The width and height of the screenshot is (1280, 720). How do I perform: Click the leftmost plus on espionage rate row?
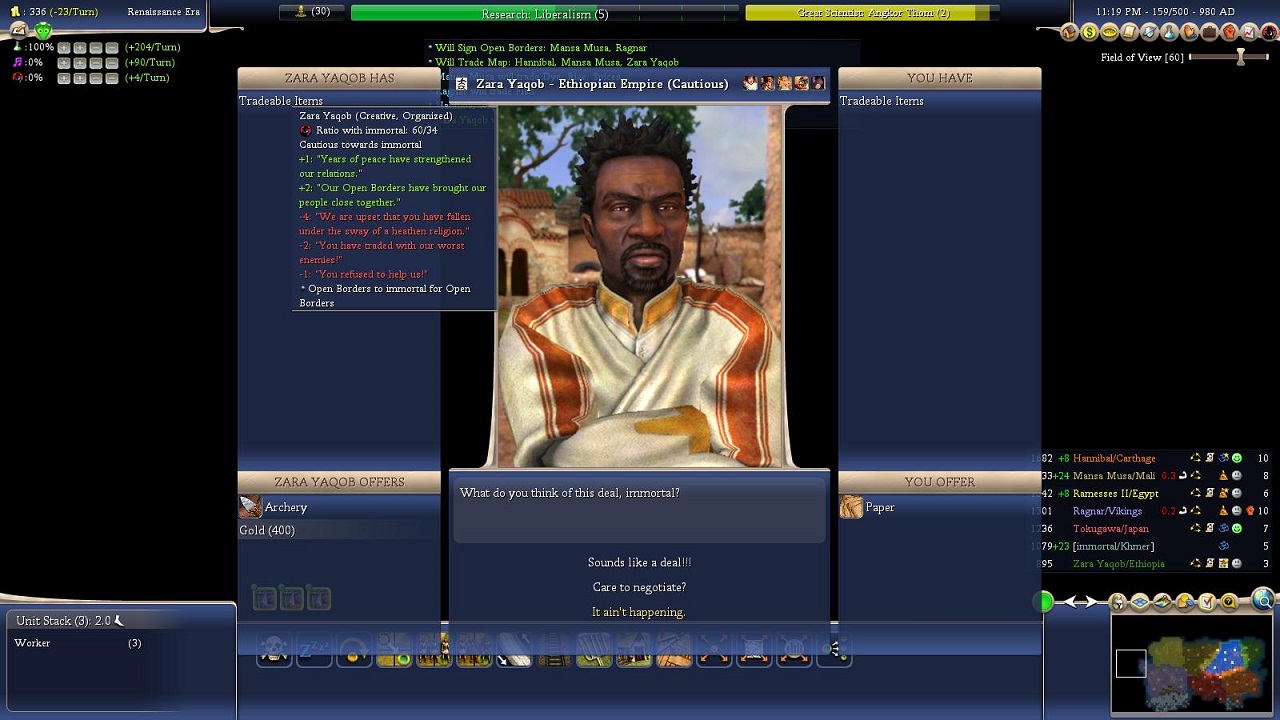click(x=64, y=78)
